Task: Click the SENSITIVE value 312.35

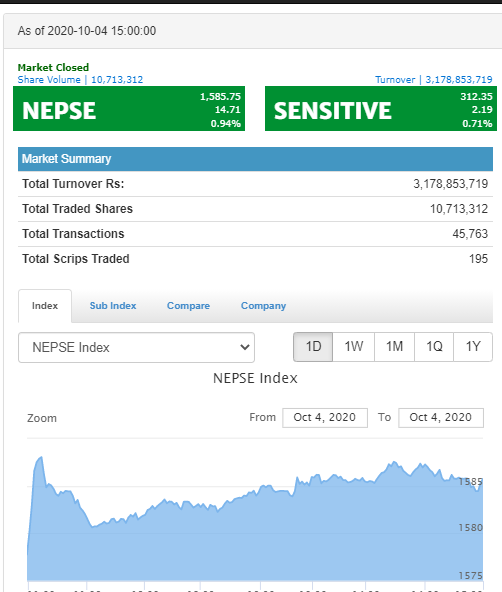Action: point(476,97)
